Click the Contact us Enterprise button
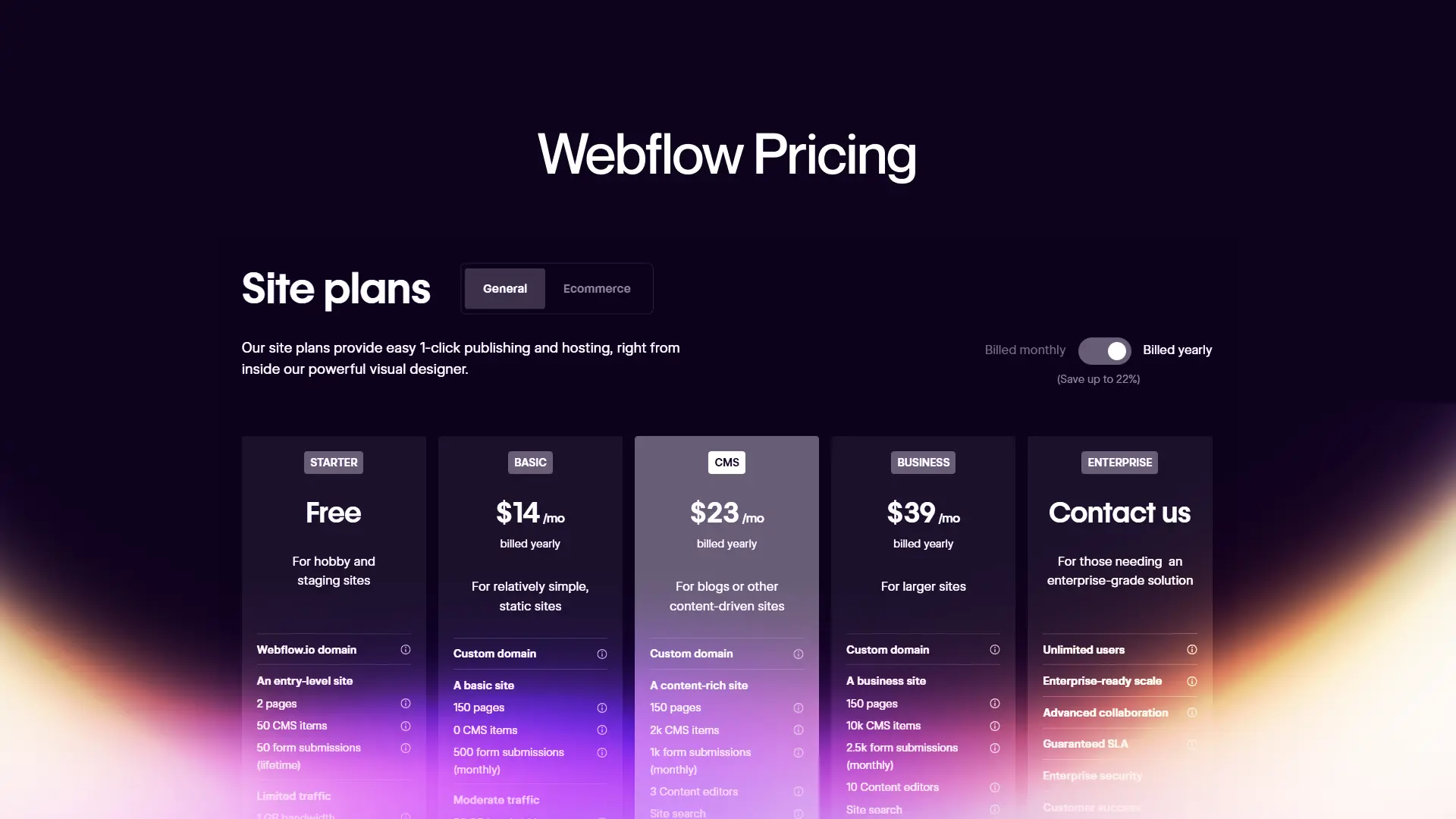1456x819 pixels. (x=1119, y=512)
